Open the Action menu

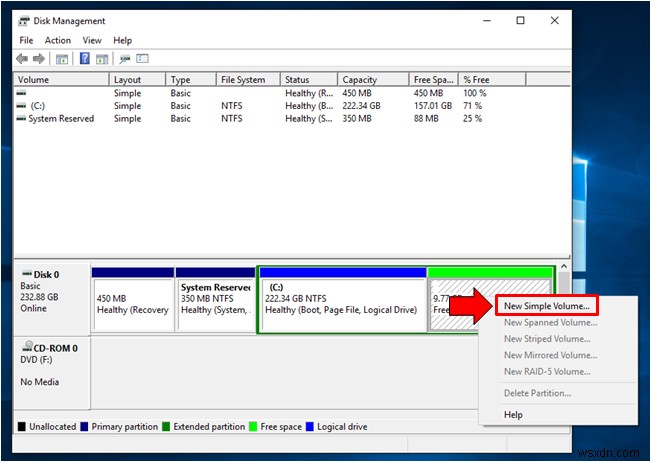point(58,40)
